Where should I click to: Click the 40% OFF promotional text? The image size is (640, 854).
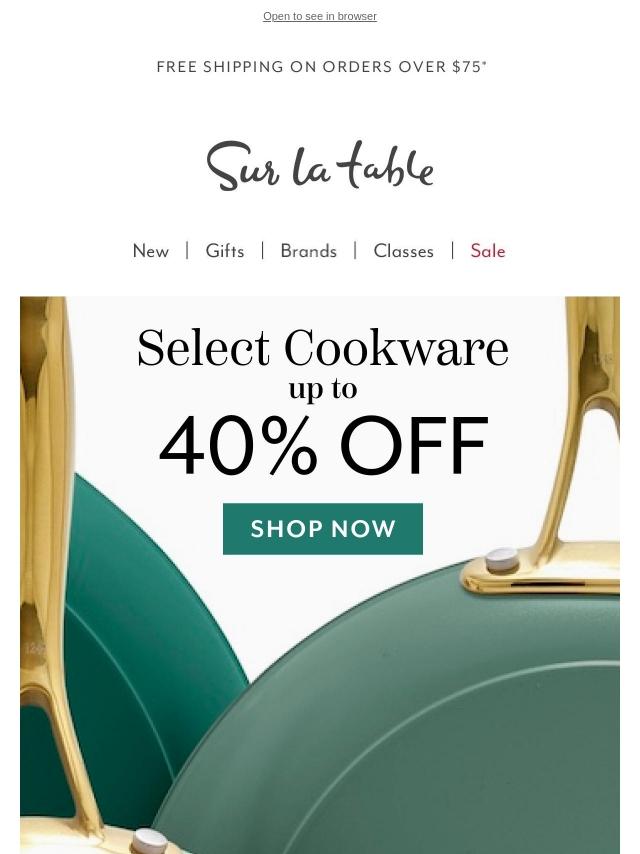(x=323, y=446)
